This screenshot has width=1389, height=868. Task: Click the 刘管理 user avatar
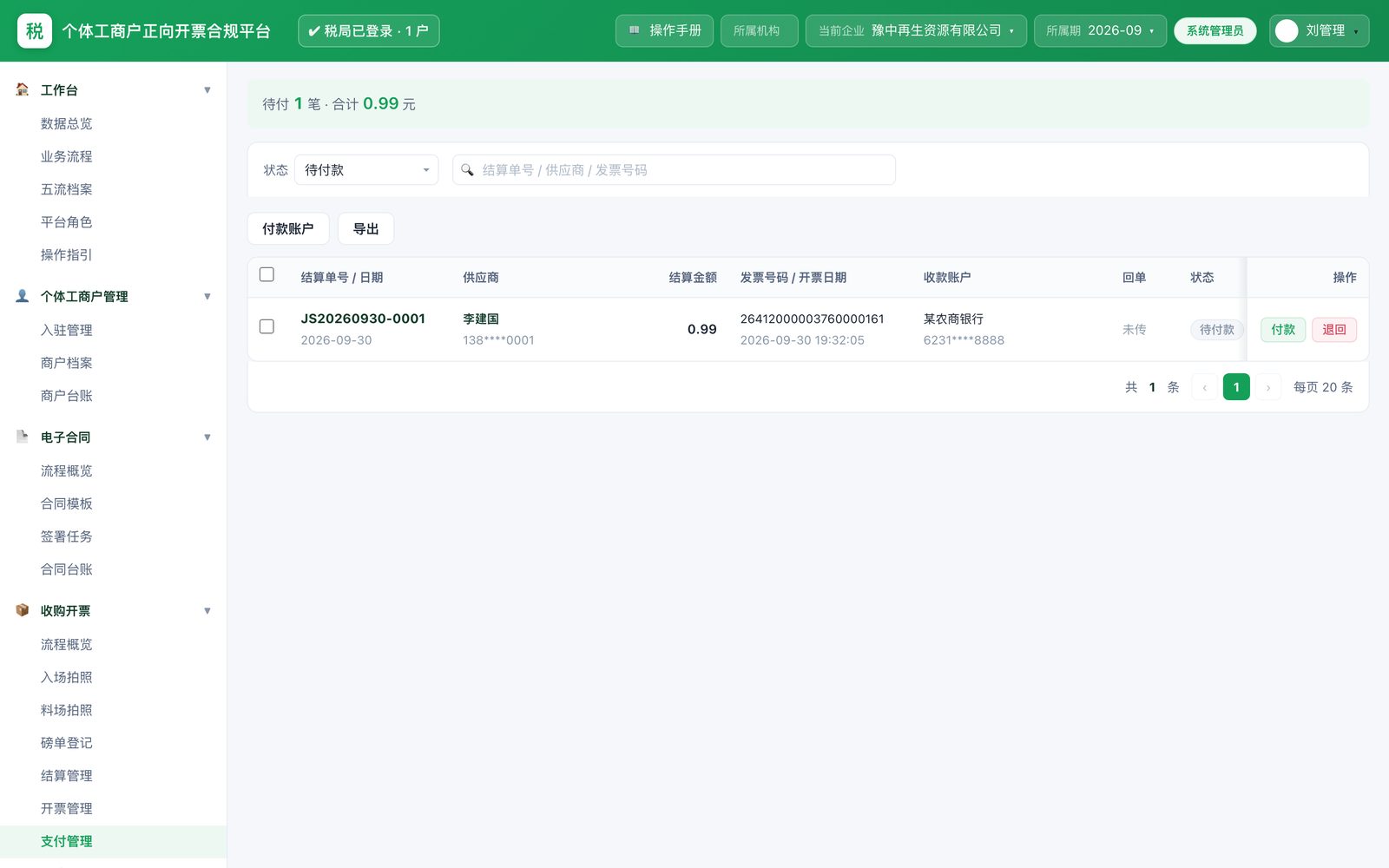(1287, 31)
